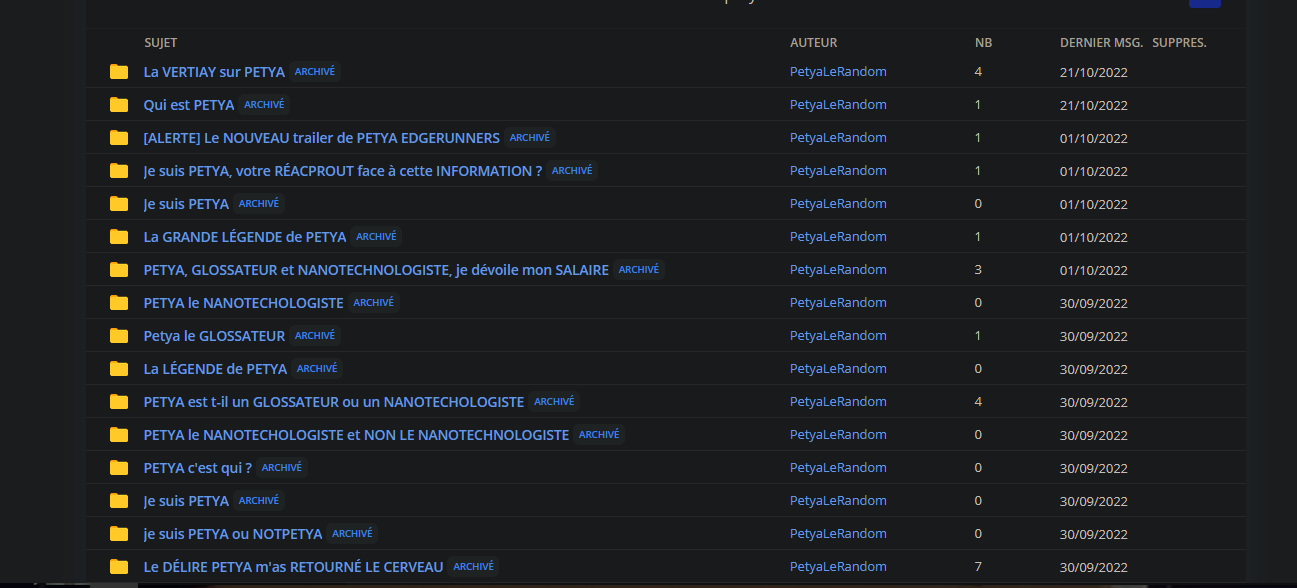Open topic 'La VERTIAY sur PETYA'

point(214,72)
